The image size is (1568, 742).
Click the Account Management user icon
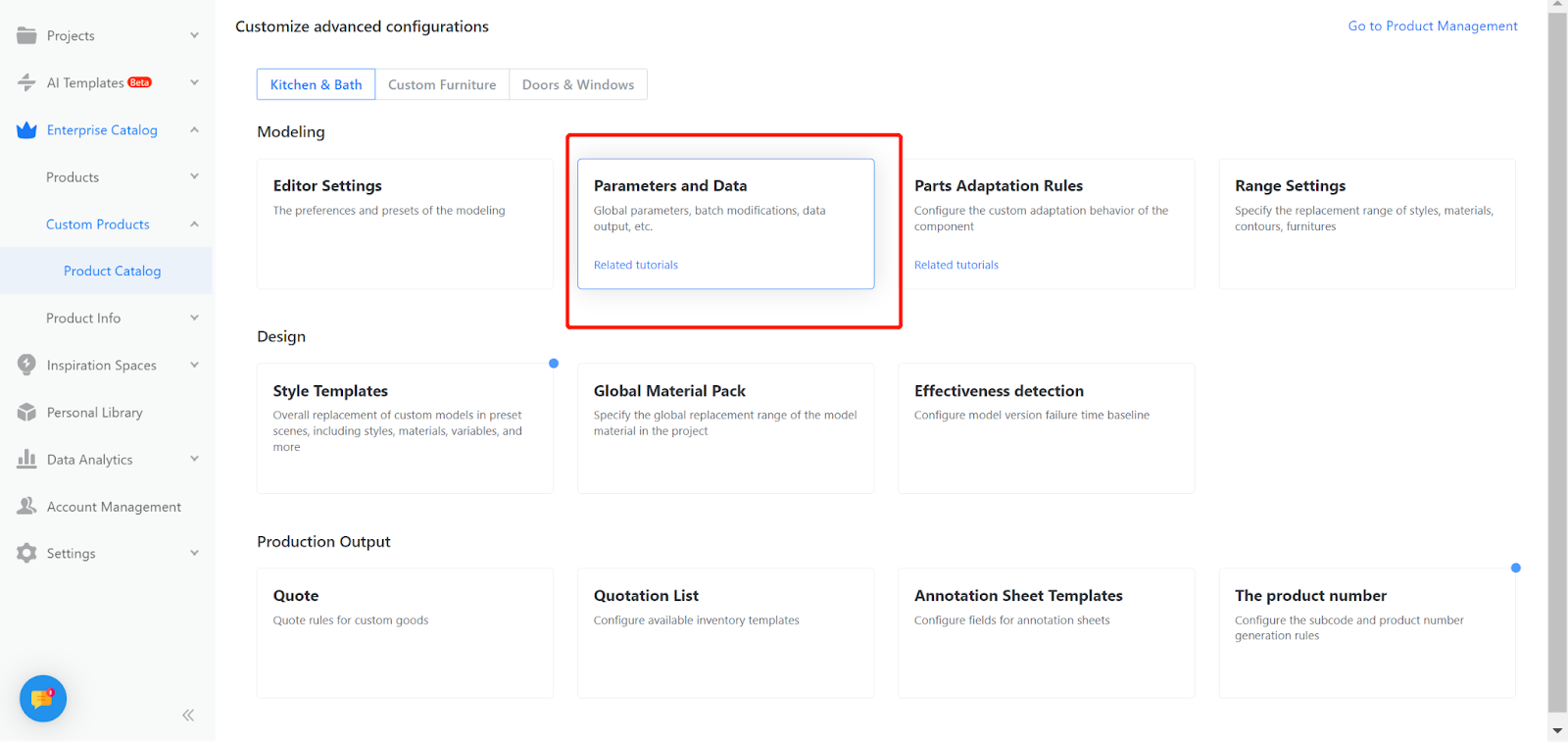coord(26,506)
